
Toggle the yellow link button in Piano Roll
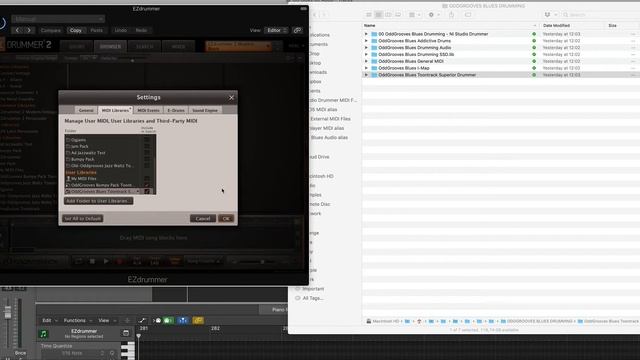198,320
